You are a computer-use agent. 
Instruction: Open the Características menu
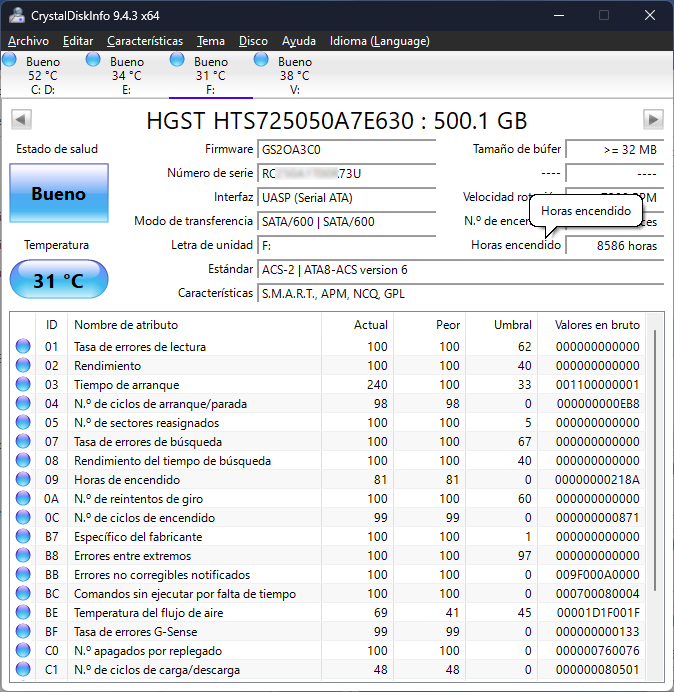pos(145,41)
